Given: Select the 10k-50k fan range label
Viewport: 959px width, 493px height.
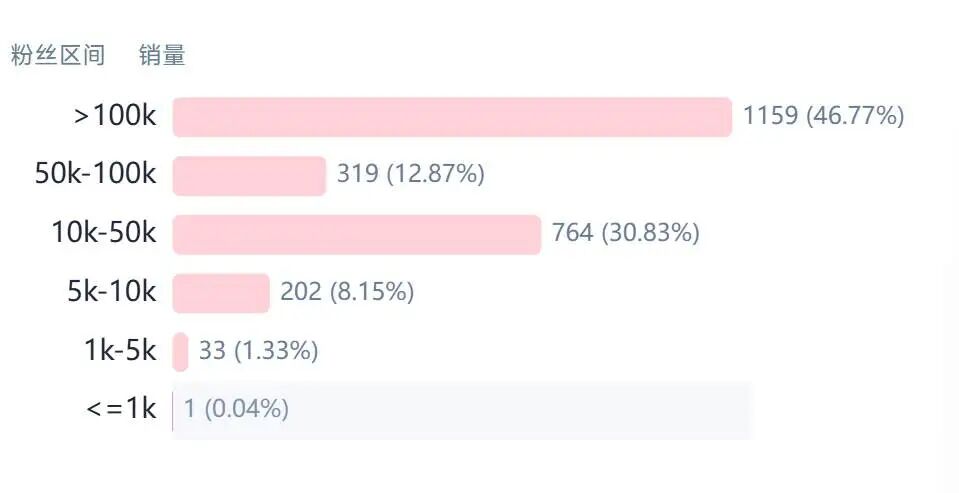Looking at the screenshot, I should [104, 233].
